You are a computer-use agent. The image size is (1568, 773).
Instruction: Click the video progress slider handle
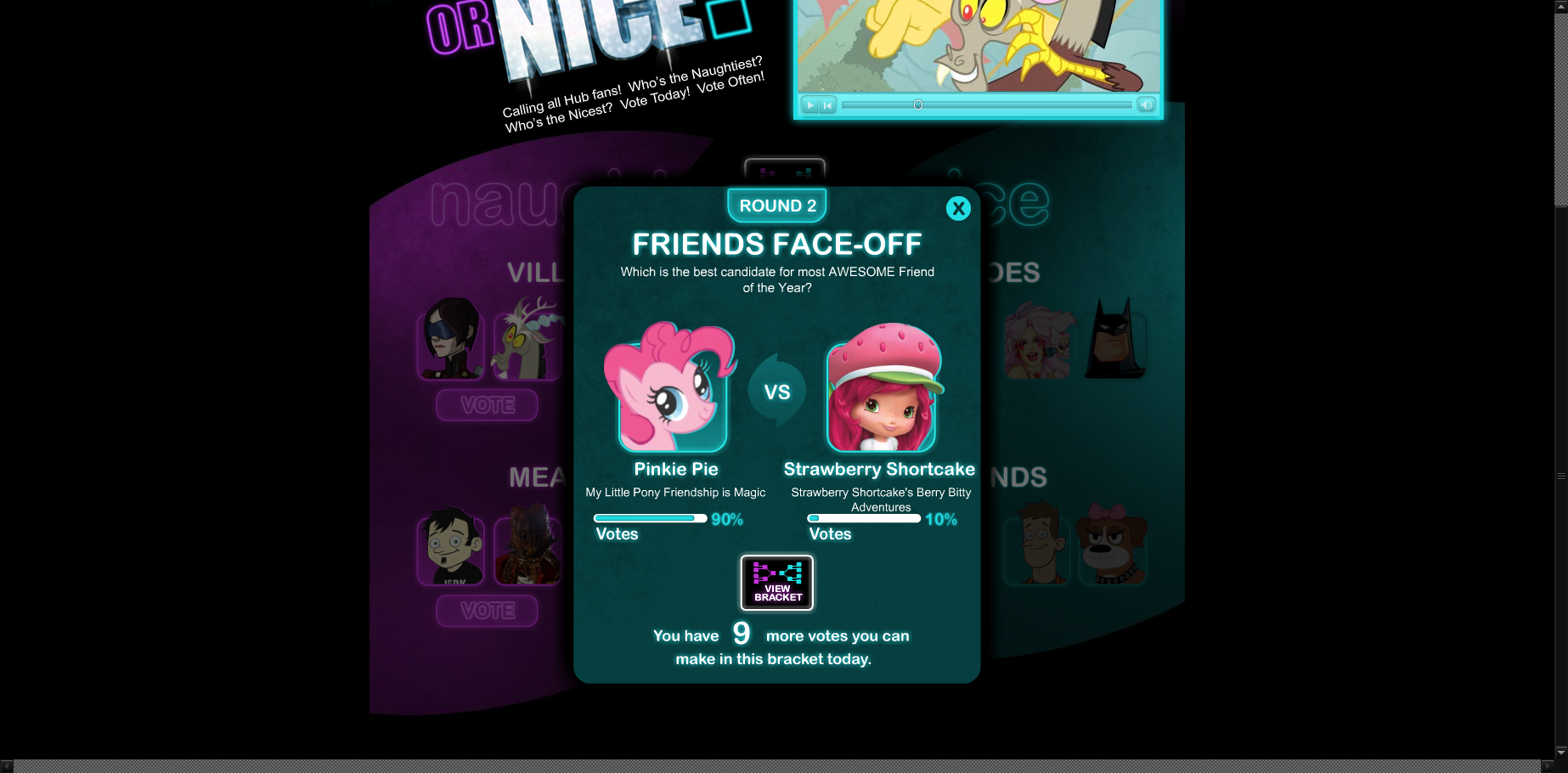pyautogui.click(x=917, y=104)
